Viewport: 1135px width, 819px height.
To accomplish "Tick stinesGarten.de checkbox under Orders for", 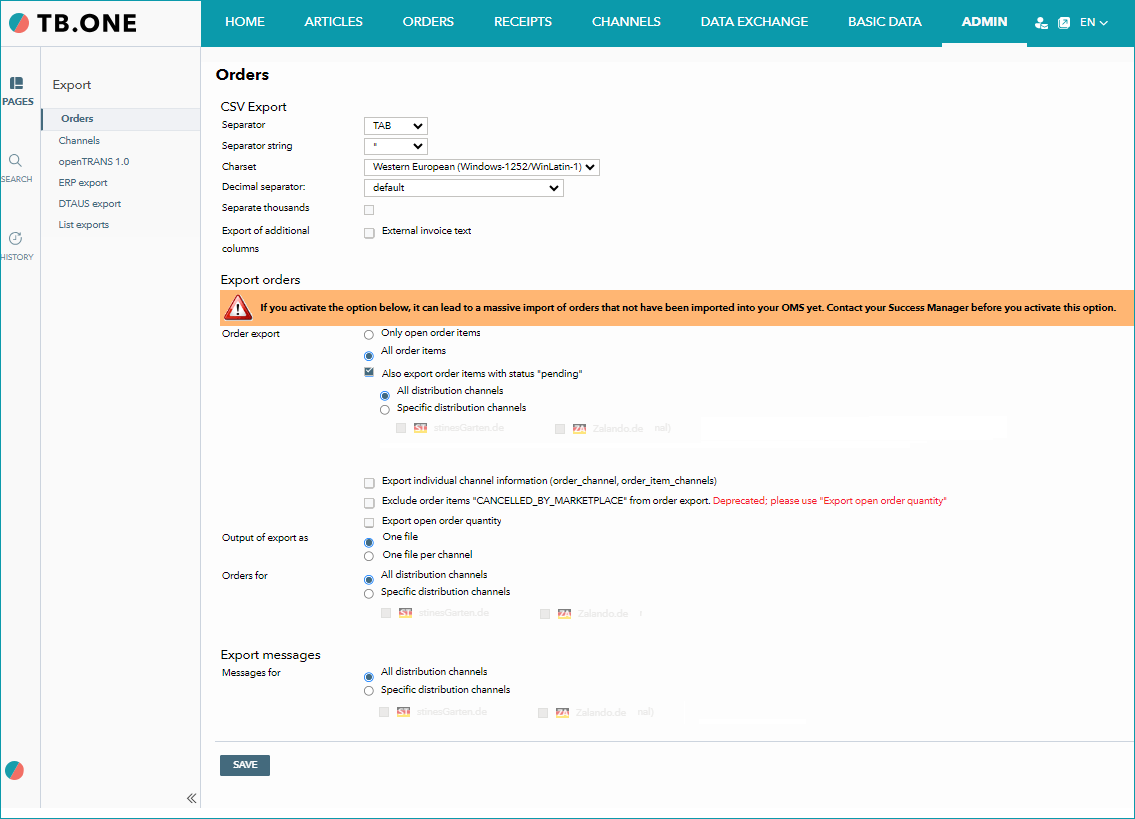I will click(x=386, y=613).
